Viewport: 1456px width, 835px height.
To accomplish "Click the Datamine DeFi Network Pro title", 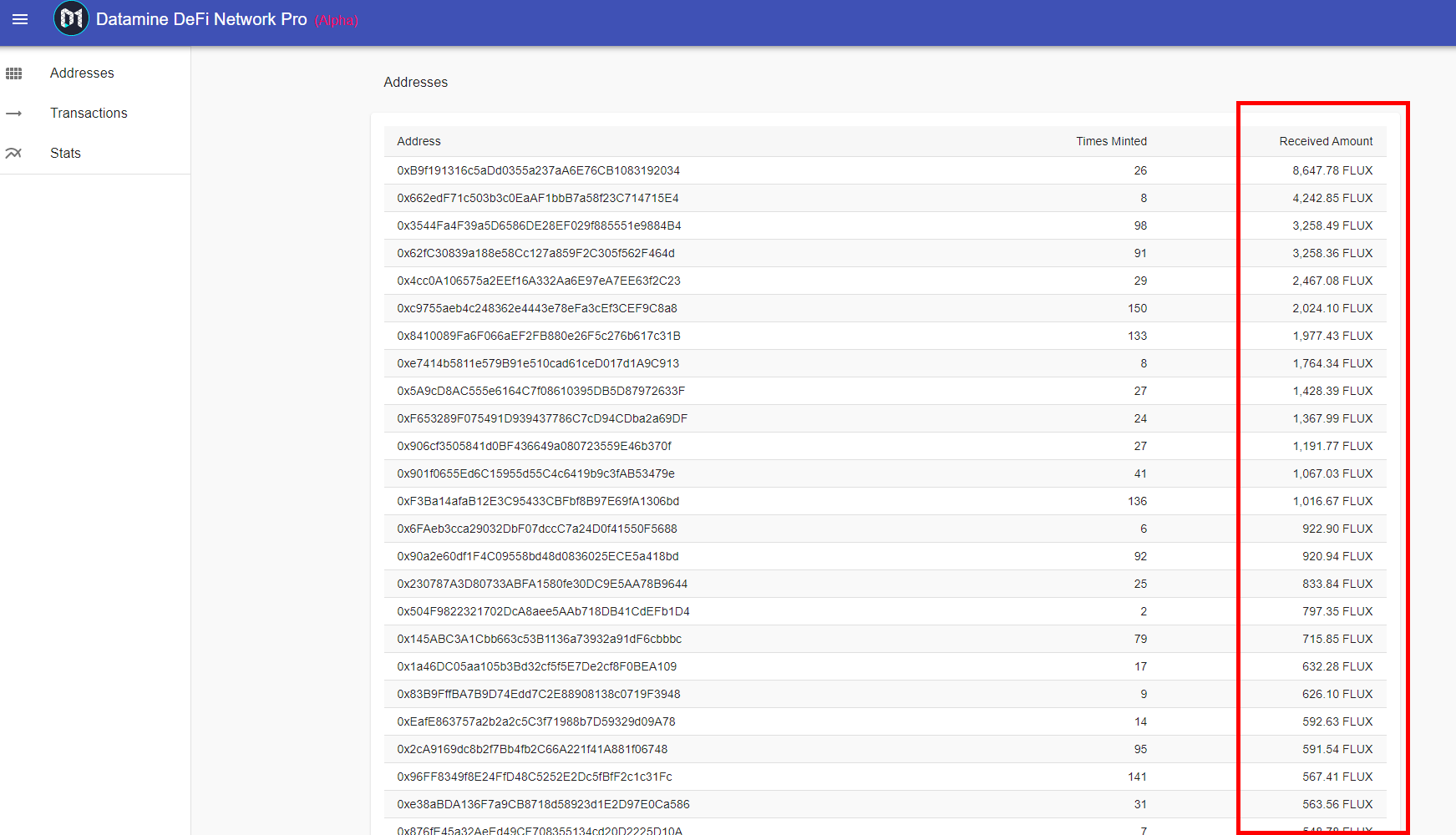I will click(201, 19).
